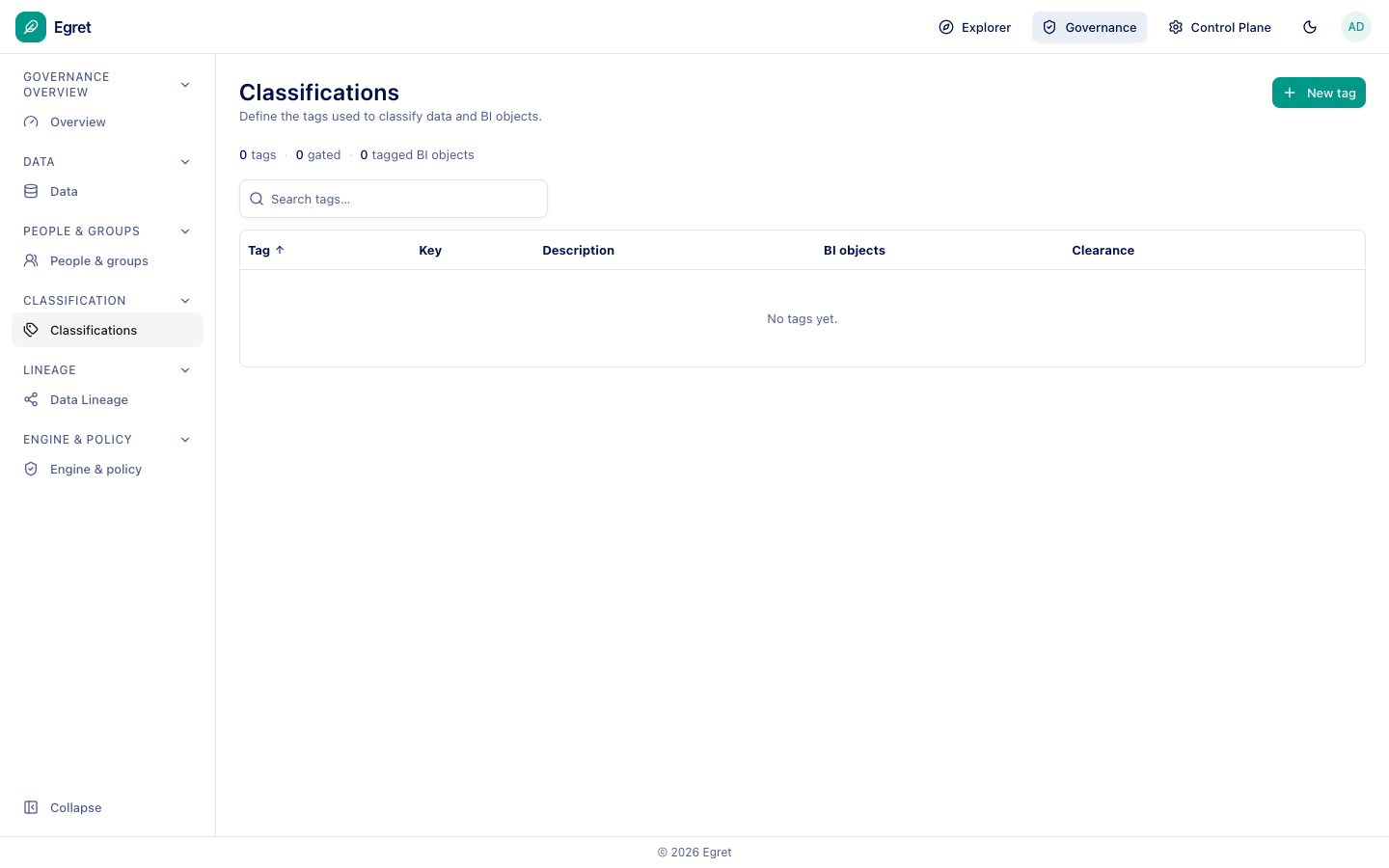Create a New tag
This screenshot has height=868, width=1389.
coord(1319,94)
